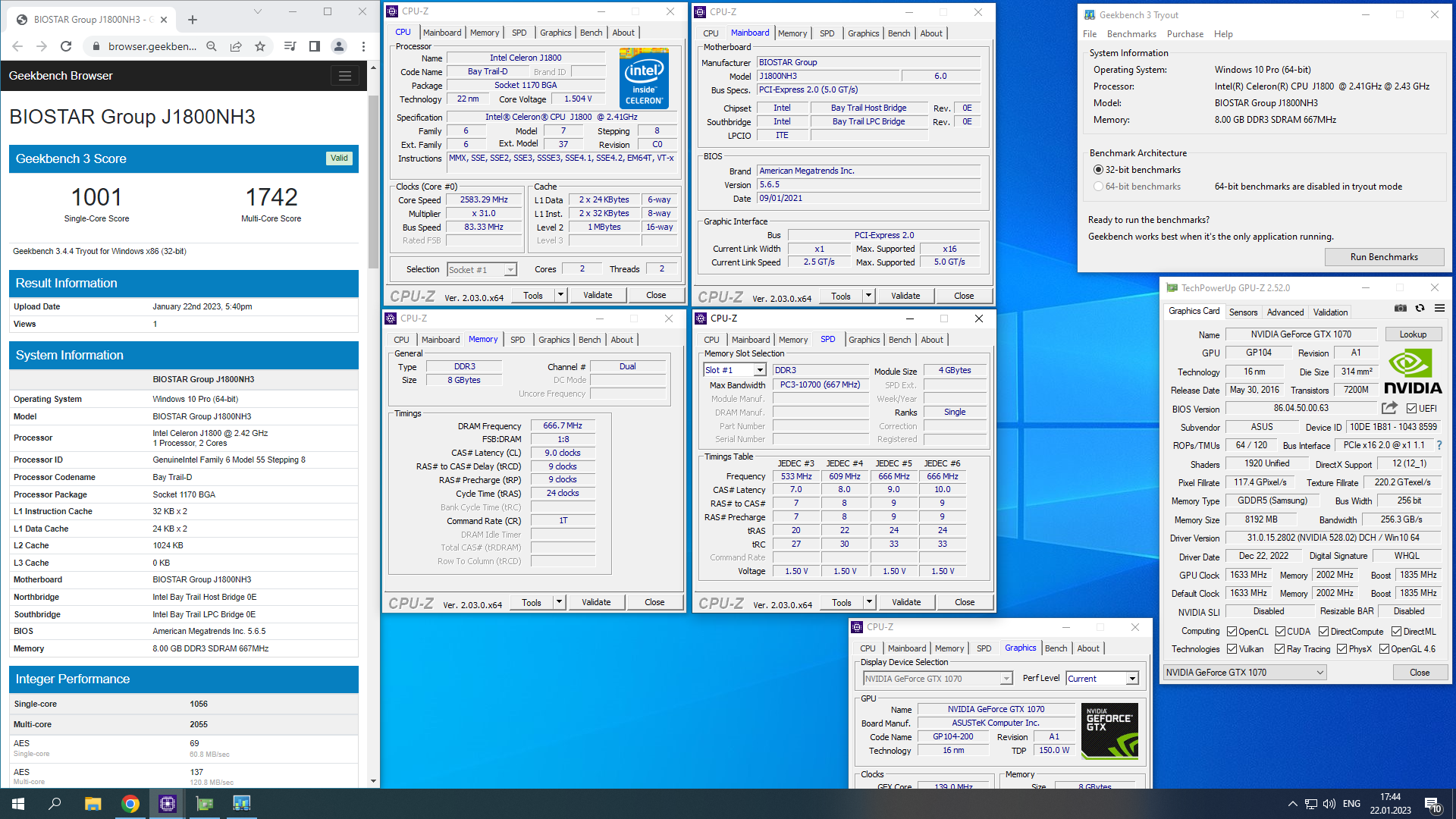The width and height of the screenshot is (1456, 819).
Task: Click the BIOS Version share/export icon in GPU-Z
Action: coord(1389,408)
